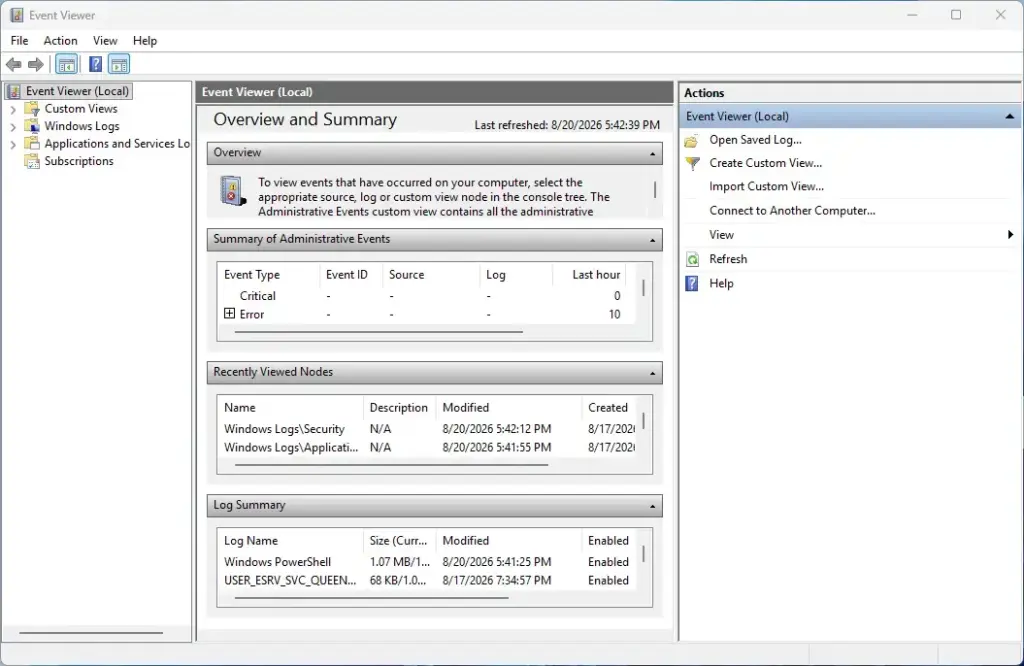Click the Event Viewer app icon in title bar
This screenshot has width=1024, height=666.
click(x=16, y=15)
